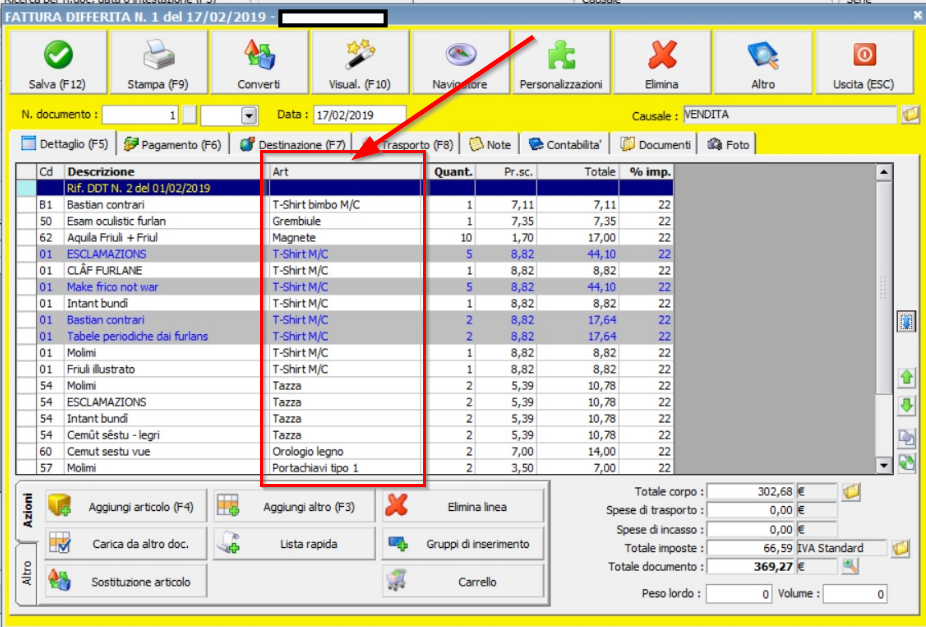The image size is (926, 627).
Task: Open the Foto tab
Action: 728,145
